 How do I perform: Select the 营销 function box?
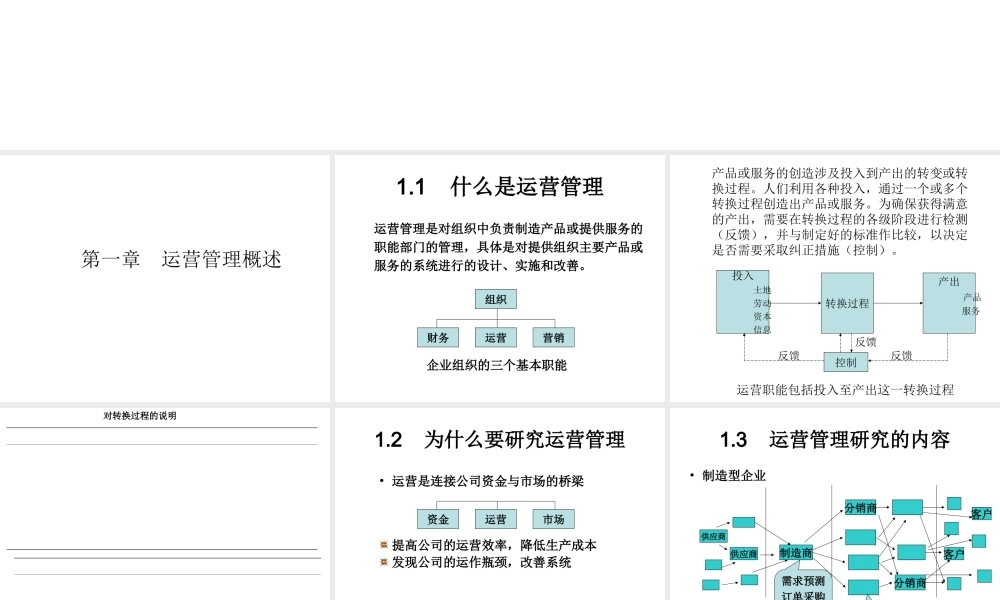[554, 337]
